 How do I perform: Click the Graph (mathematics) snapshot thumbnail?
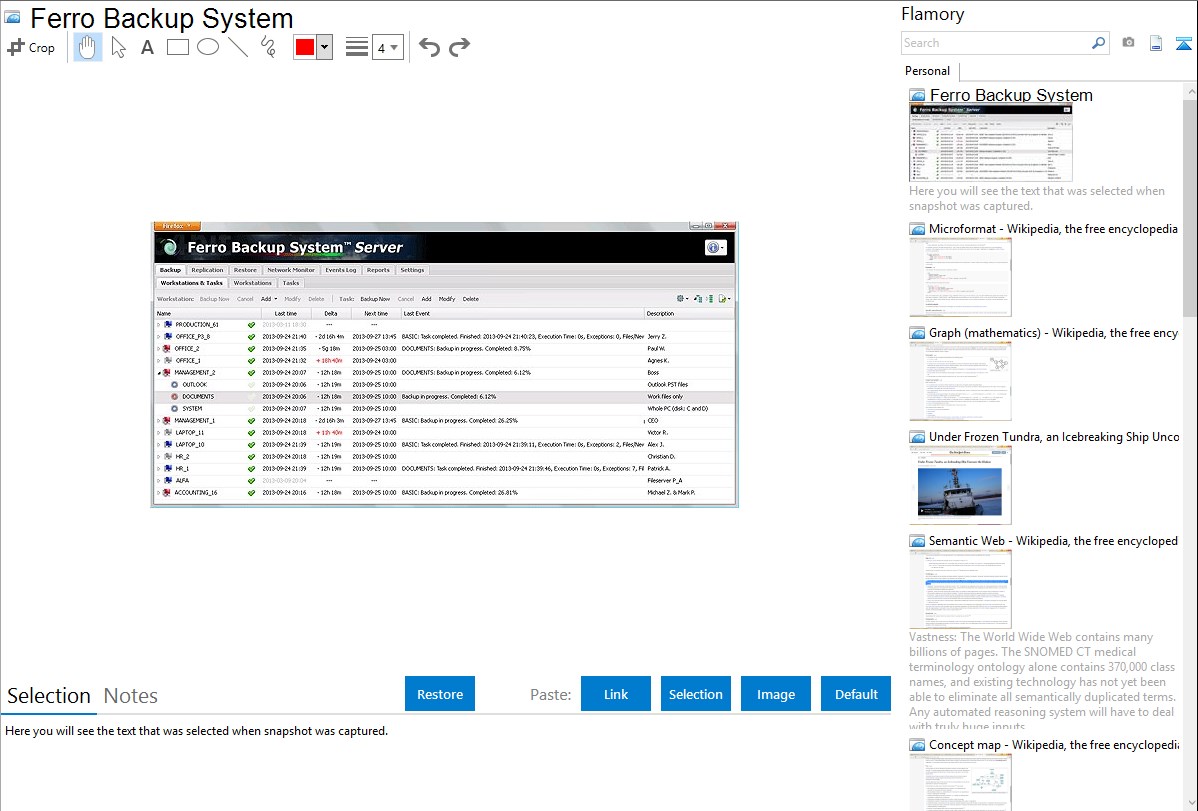click(960, 381)
